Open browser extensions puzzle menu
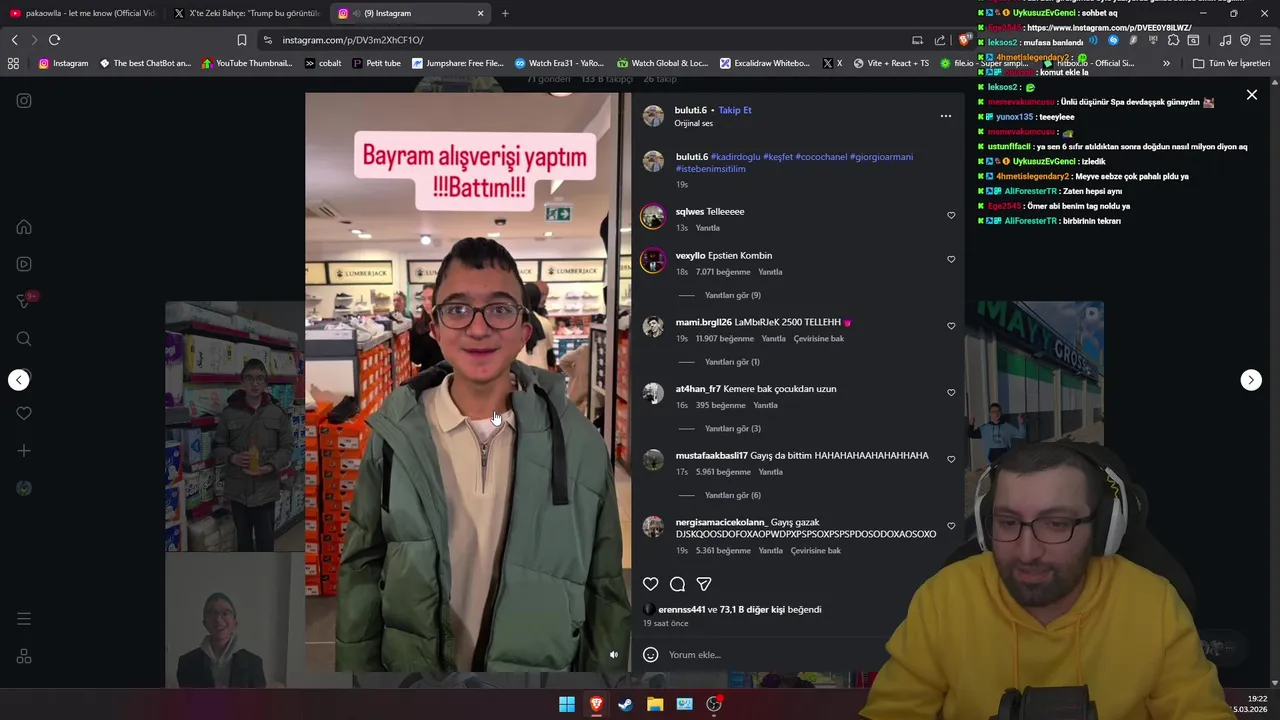 (x=1173, y=40)
